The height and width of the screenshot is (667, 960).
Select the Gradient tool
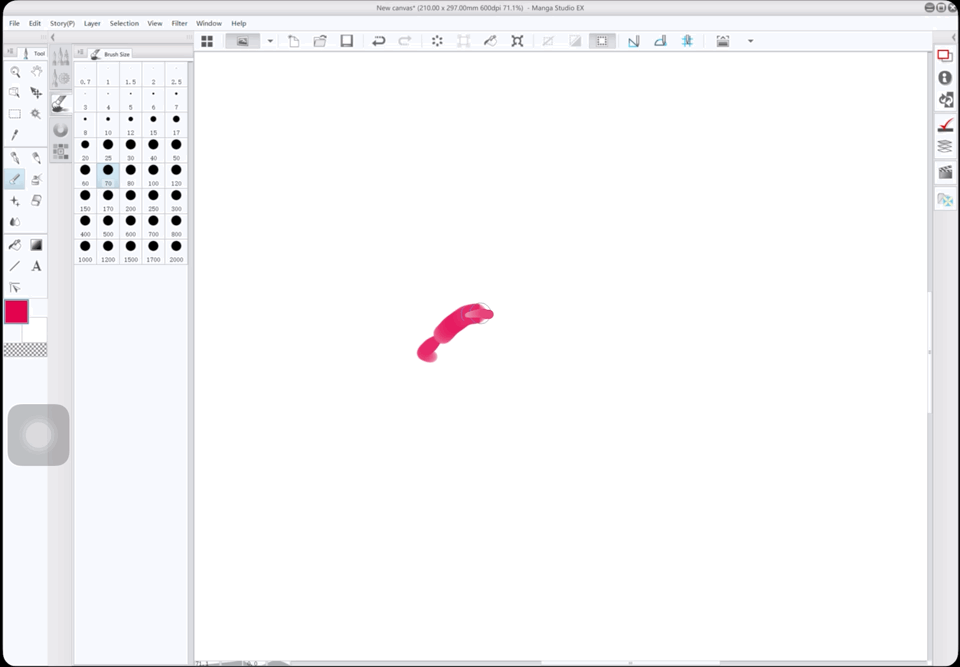click(x=36, y=245)
